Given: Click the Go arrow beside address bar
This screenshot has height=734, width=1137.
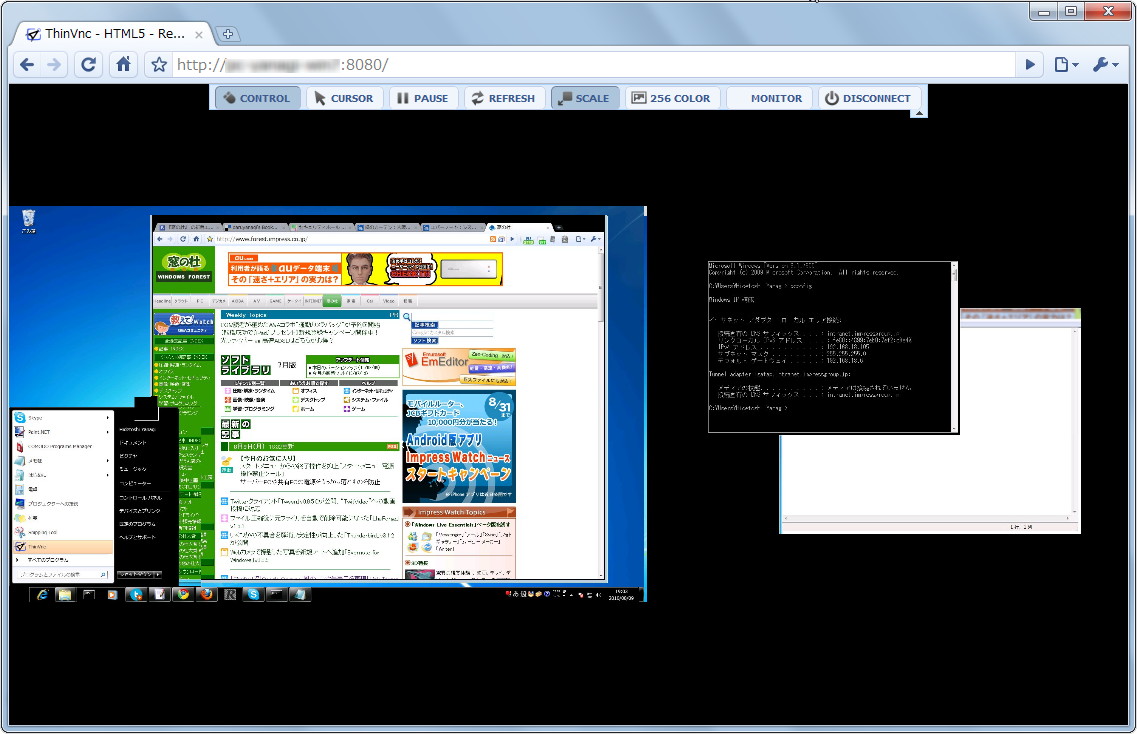Looking at the screenshot, I should (x=1030, y=65).
